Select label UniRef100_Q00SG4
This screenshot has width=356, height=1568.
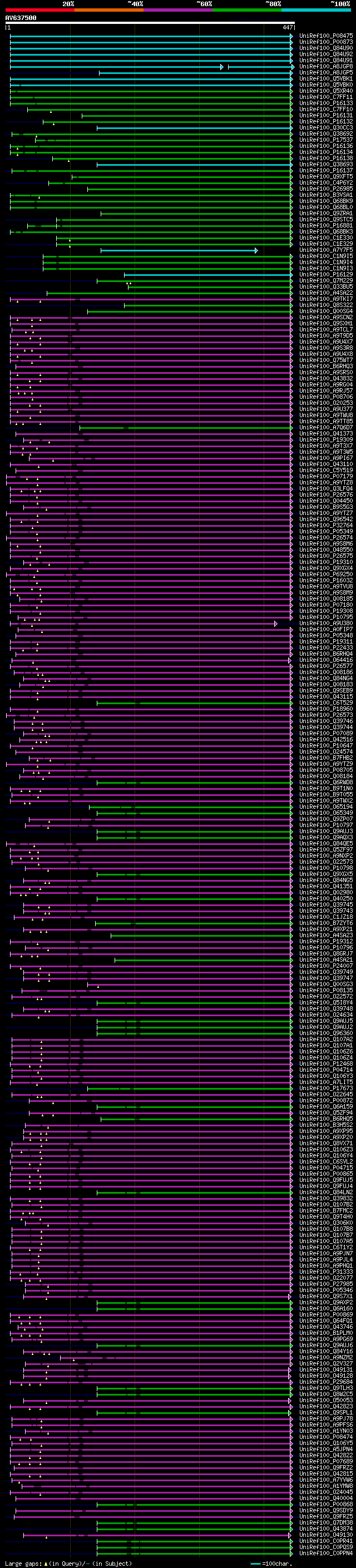click(x=326, y=311)
